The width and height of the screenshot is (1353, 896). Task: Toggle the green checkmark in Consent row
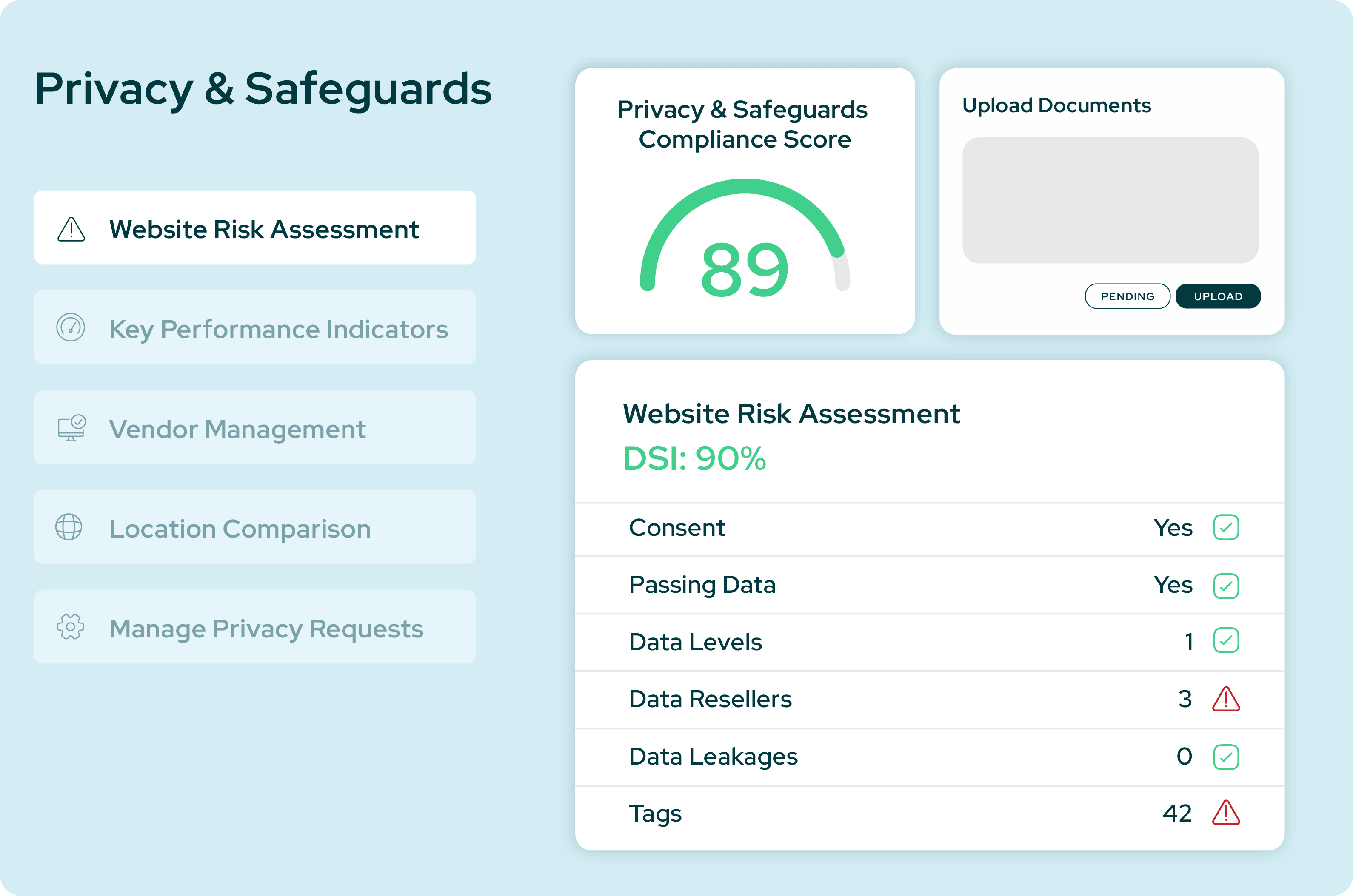(x=1226, y=527)
